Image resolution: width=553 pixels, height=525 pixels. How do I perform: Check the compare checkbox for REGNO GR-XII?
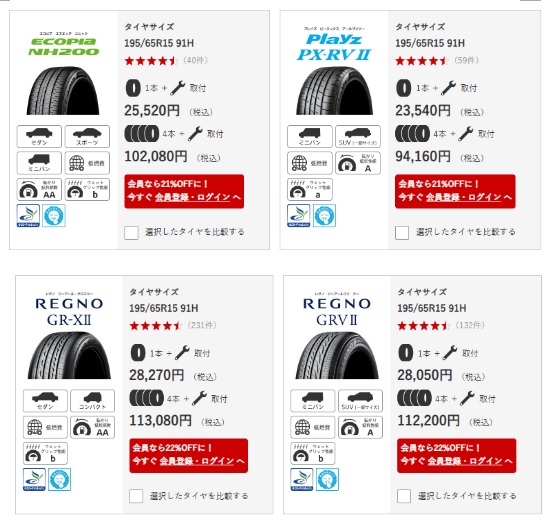(136, 496)
